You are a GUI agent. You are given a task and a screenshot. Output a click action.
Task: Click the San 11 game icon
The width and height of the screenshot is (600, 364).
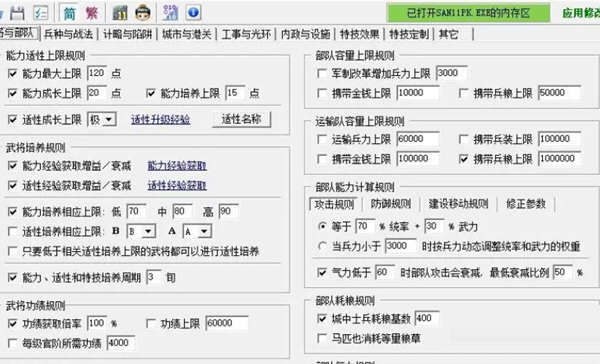point(120,13)
